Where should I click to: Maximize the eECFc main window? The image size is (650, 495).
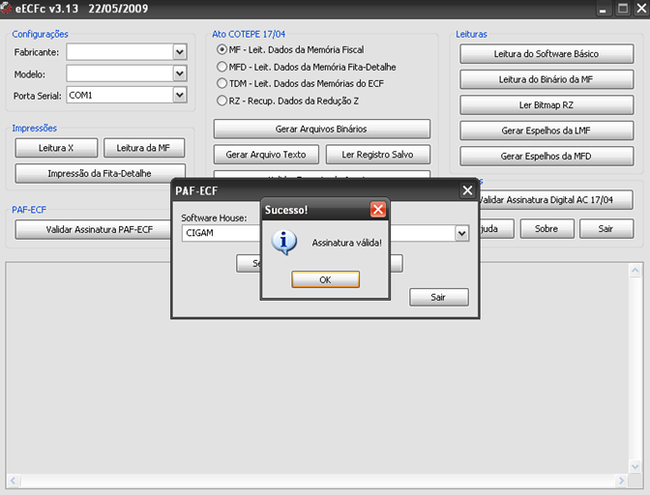click(623, 9)
